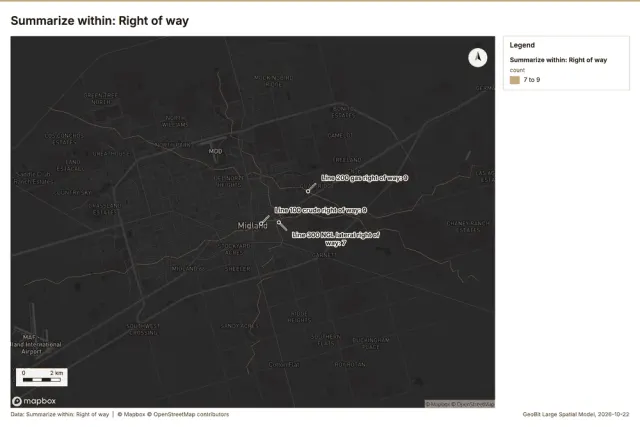Click the Freeland neighborhood label
640x427 pixels.
347,160
